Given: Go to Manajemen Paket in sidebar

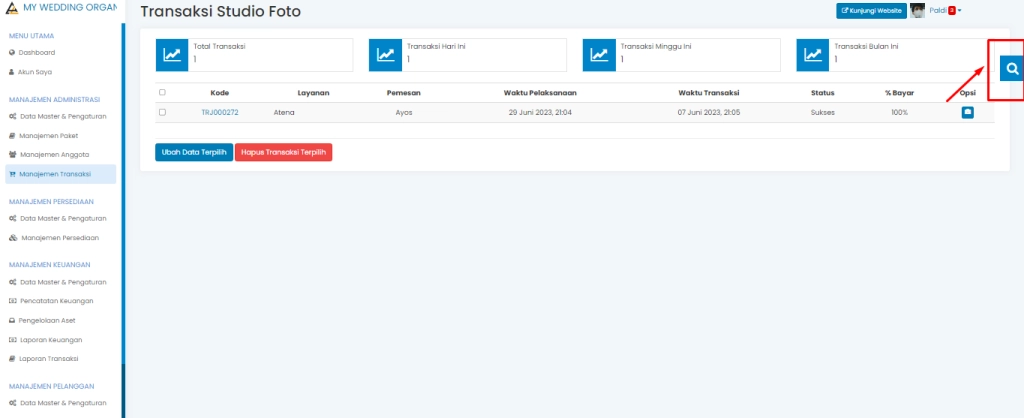Looking at the screenshot, I should click(x=49, y=135).
